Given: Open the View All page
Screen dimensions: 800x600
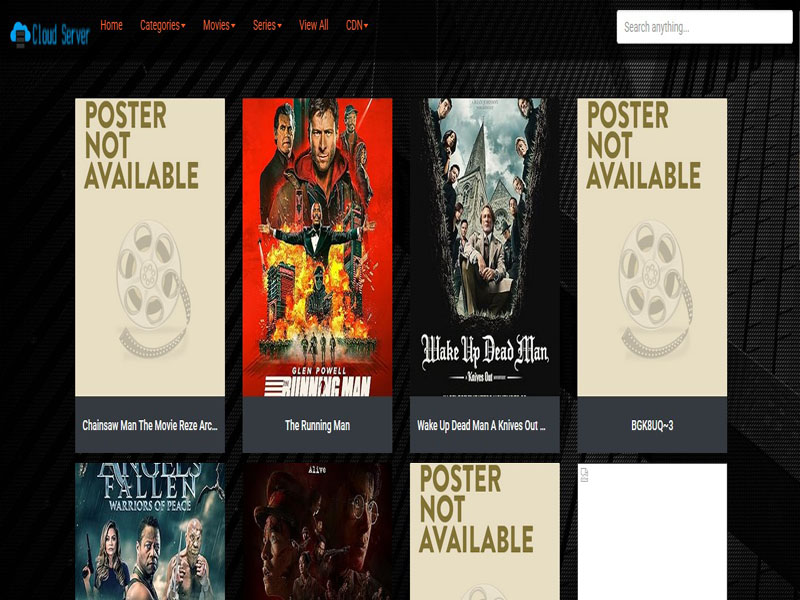Looking at the screenshot, I should (313, 26).
